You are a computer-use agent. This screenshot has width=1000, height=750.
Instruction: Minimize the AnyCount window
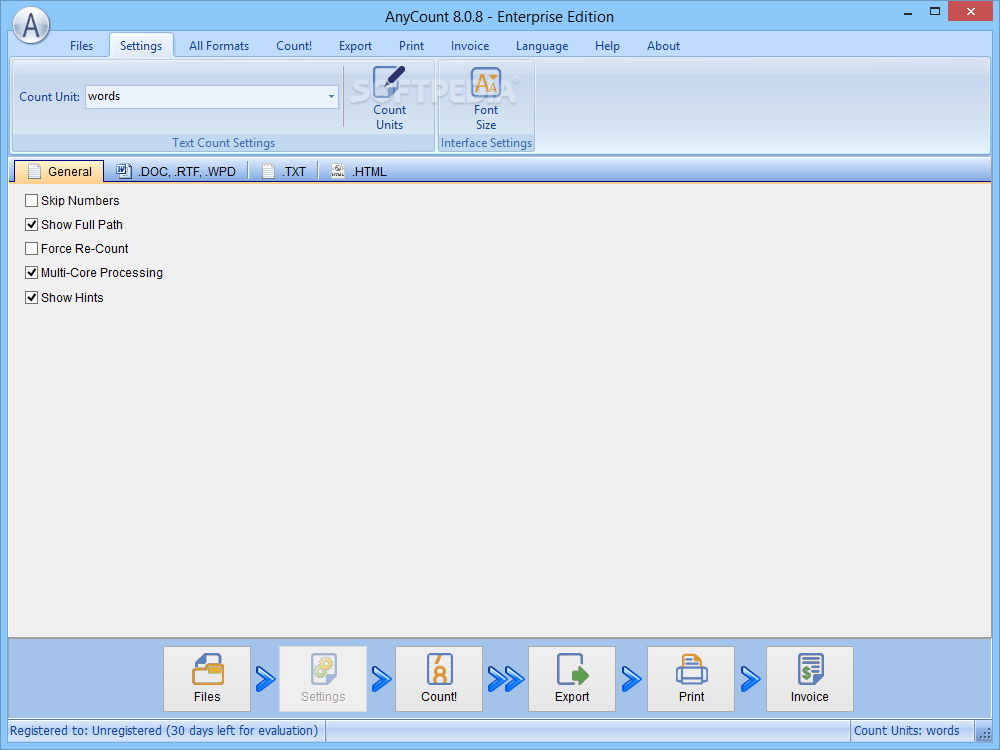coord(908,12)
